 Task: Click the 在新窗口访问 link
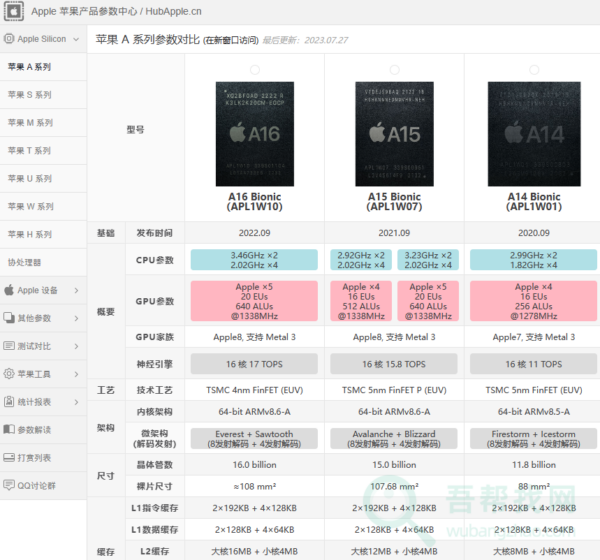click(230, 41)
